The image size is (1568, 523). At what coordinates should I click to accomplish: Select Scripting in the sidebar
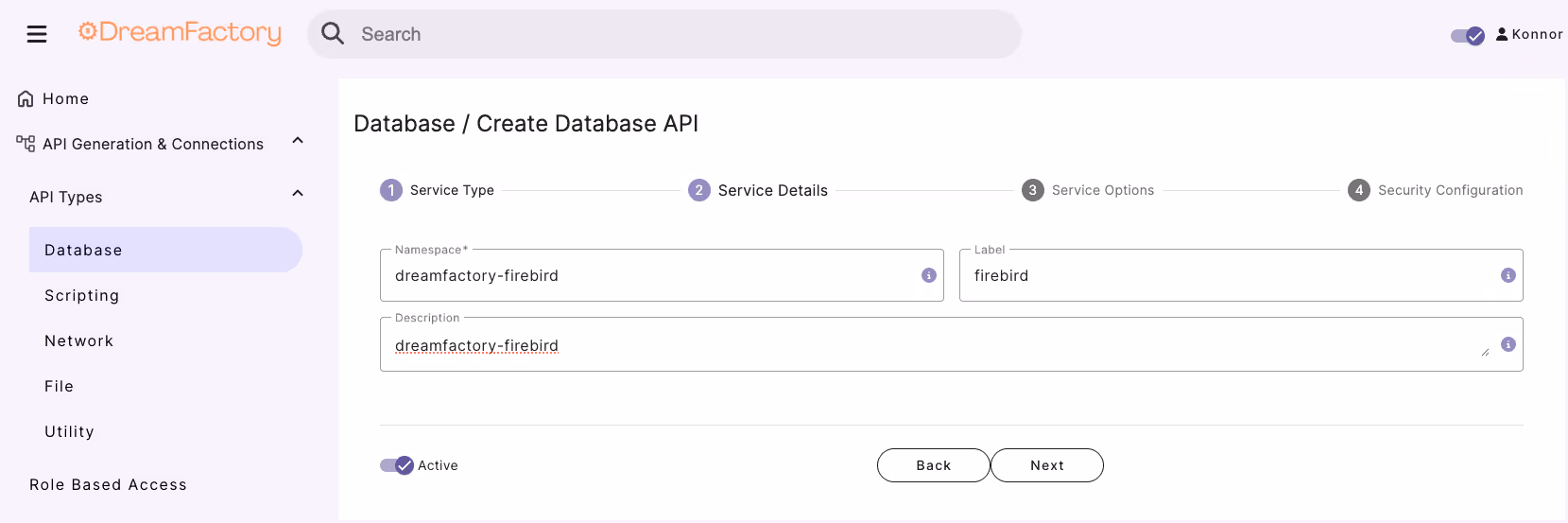click(x=81, y=295)
